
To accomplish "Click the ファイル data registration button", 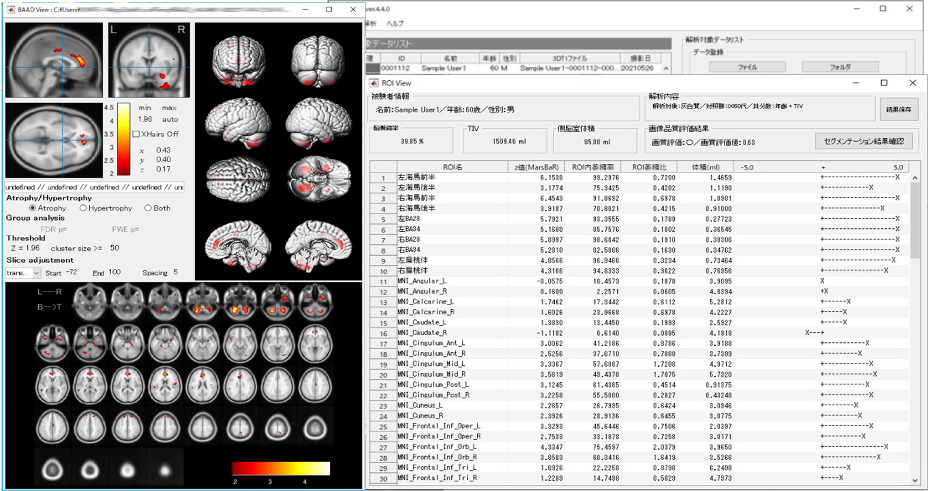I will pos(747,67).
